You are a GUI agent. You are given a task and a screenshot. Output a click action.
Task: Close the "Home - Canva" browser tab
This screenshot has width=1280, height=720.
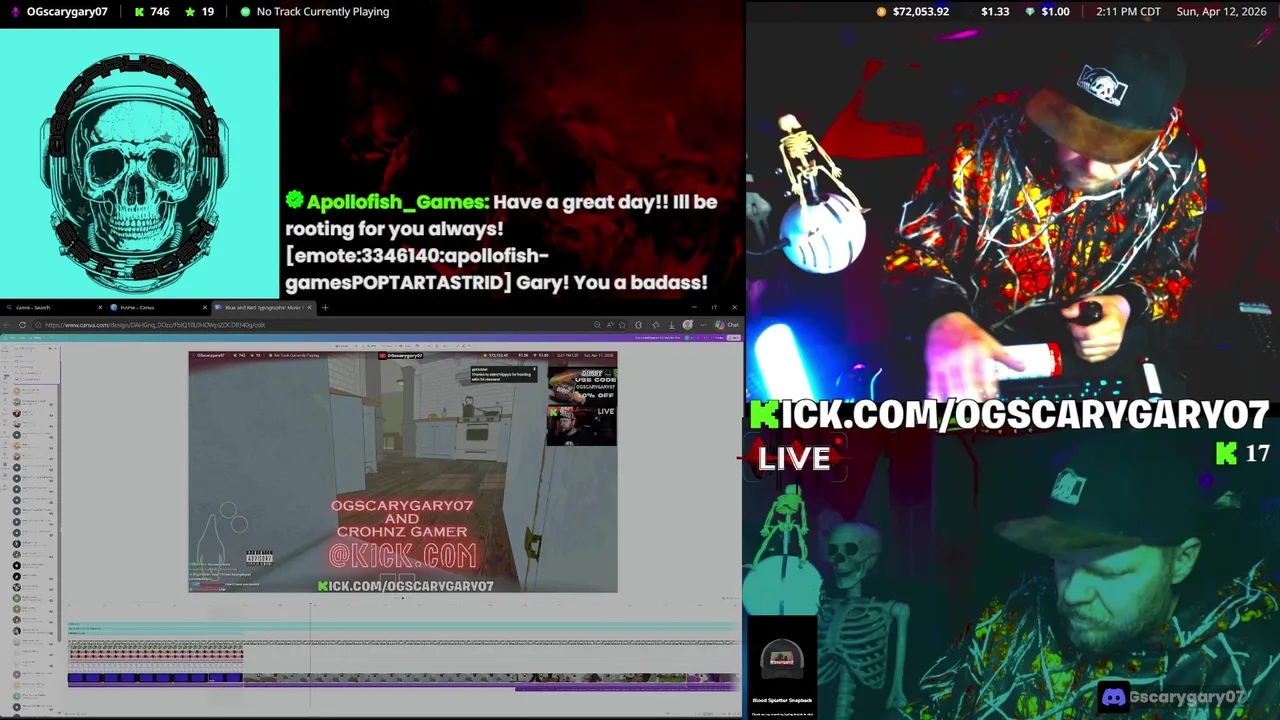[x=205, y=307]
